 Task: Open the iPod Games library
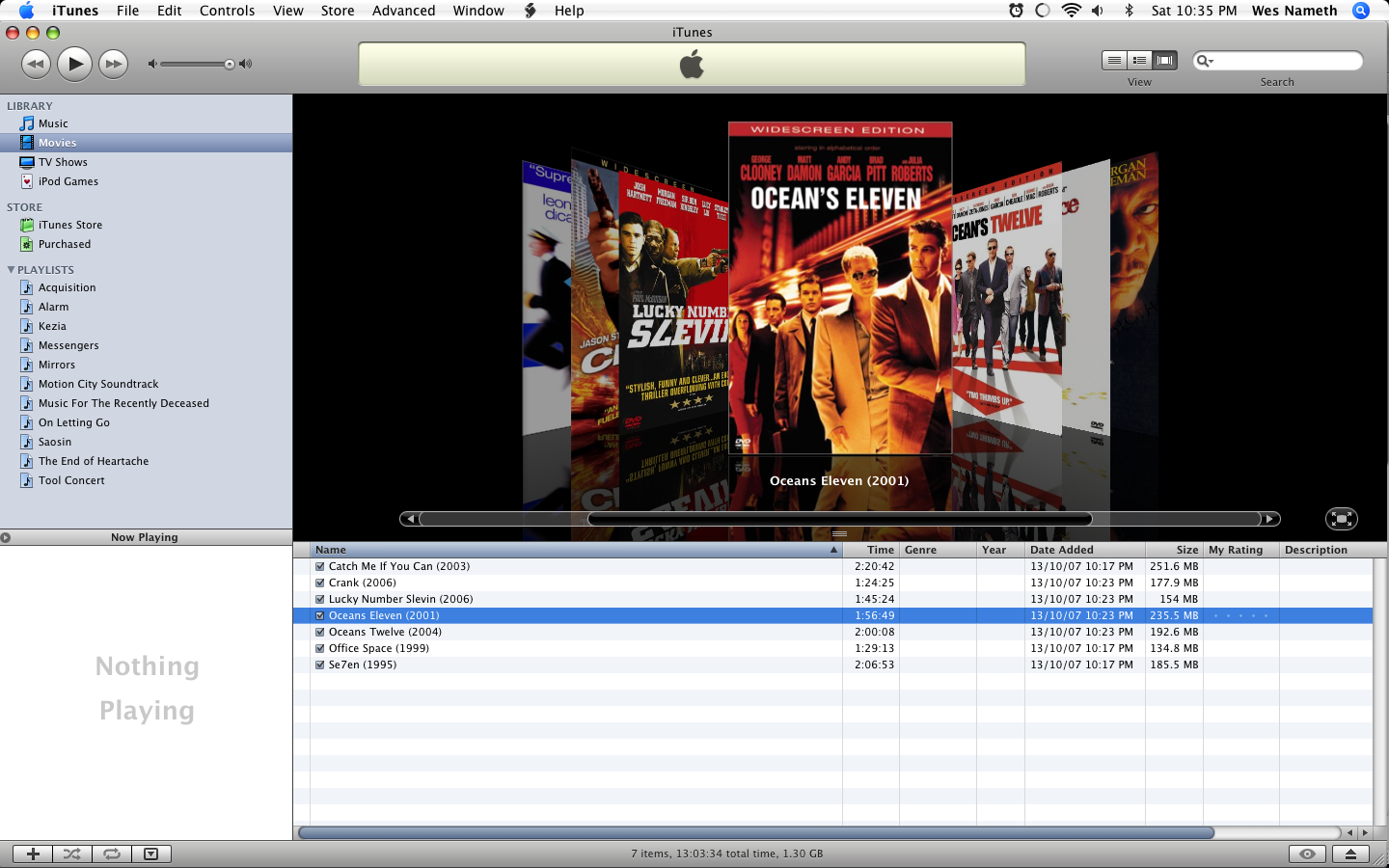pyautogui.click(x=146, y=181)
